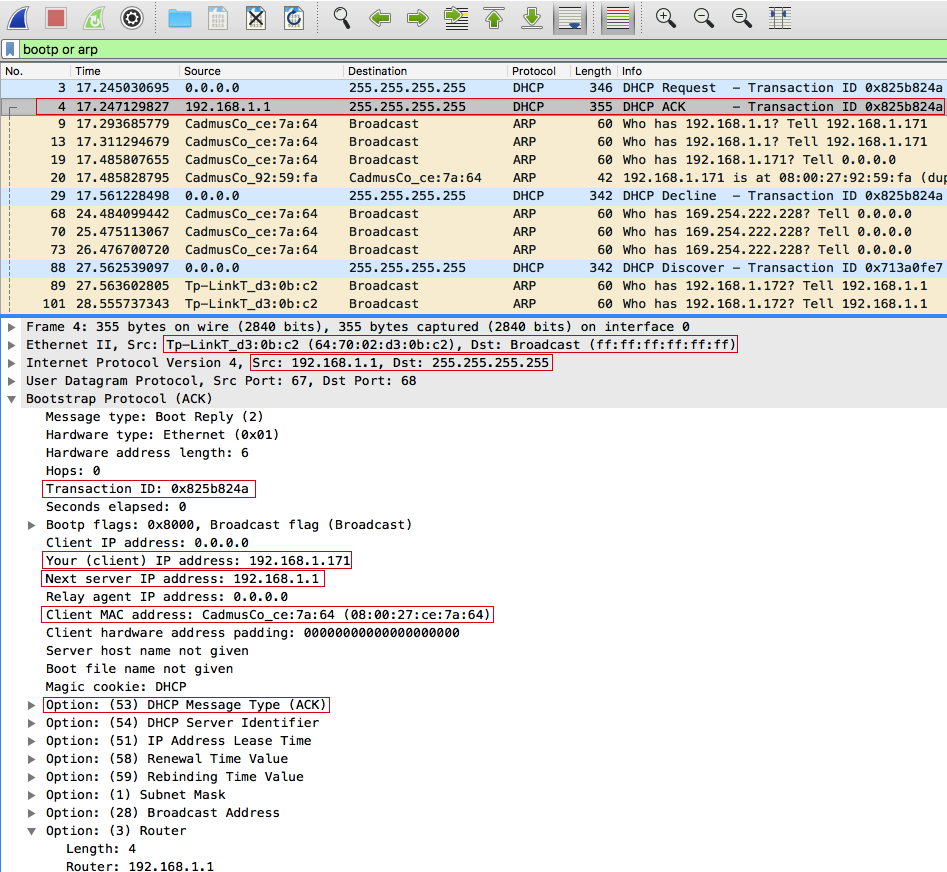Click the 'bootp or arp' filter field

coord(482,50)
